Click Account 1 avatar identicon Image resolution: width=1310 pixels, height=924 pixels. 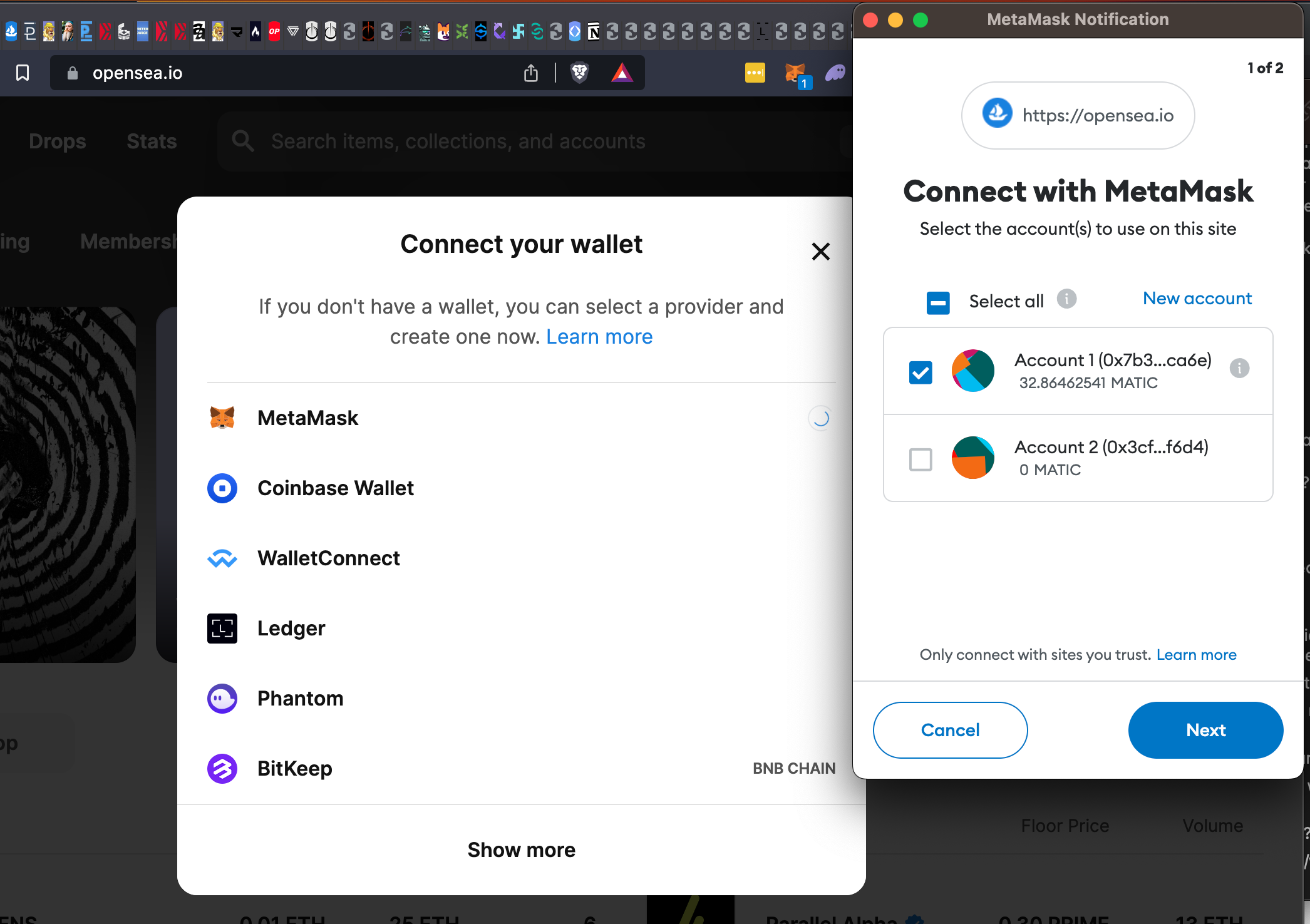[972, 370]
